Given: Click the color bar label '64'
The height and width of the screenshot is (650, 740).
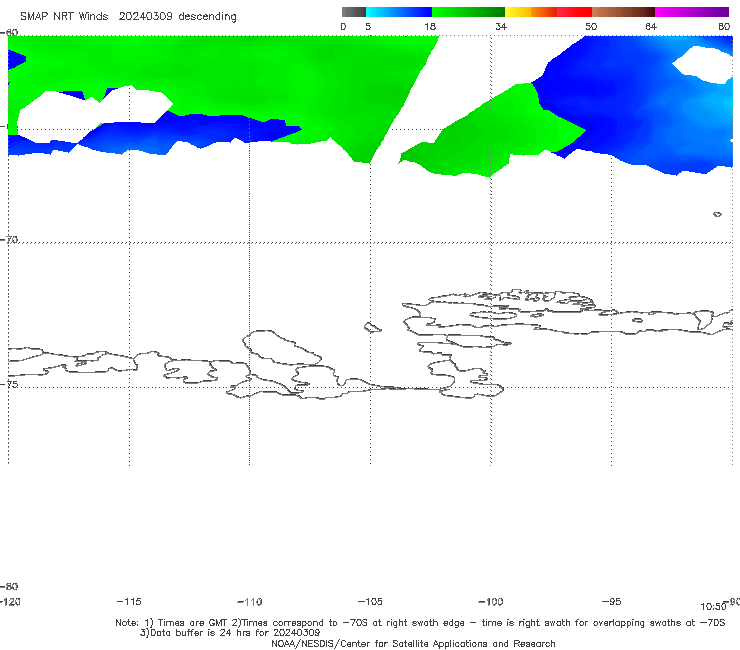Looking at the screenshot, I should [651, 27].
